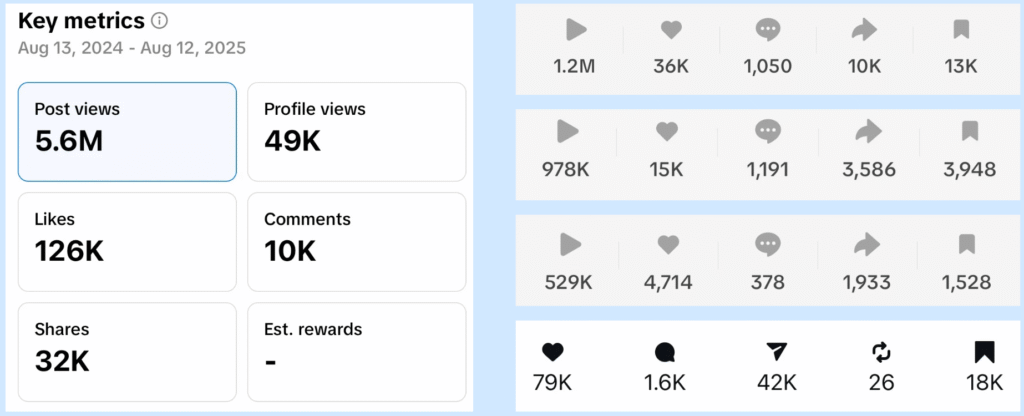Click the heart icon above 36K
Image resolution: width=1024 pixels, height=416 pixels.
[671, 29]
